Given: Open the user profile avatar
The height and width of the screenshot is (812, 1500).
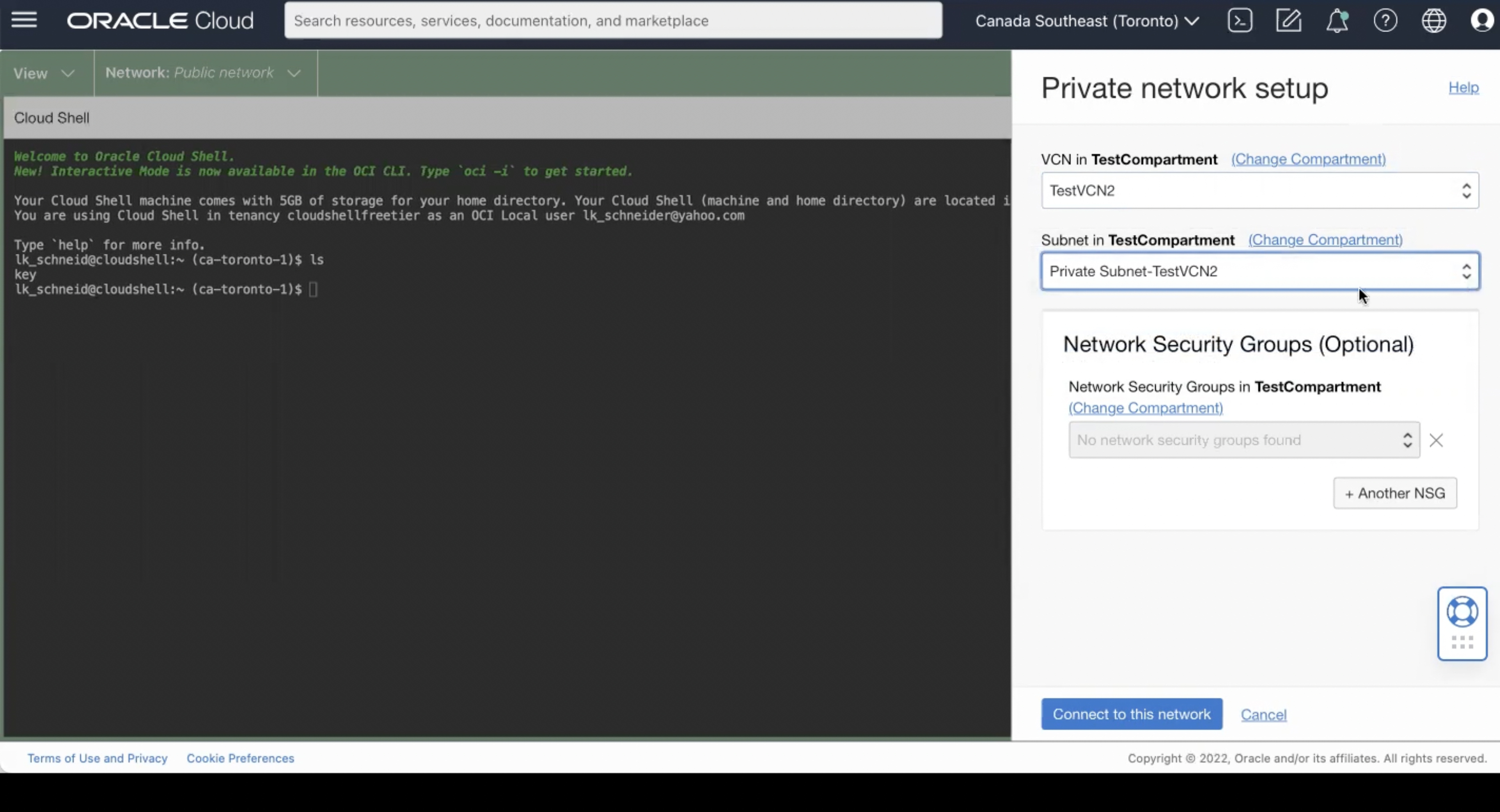Looking at the screenshot, I should pos(1482,20).
